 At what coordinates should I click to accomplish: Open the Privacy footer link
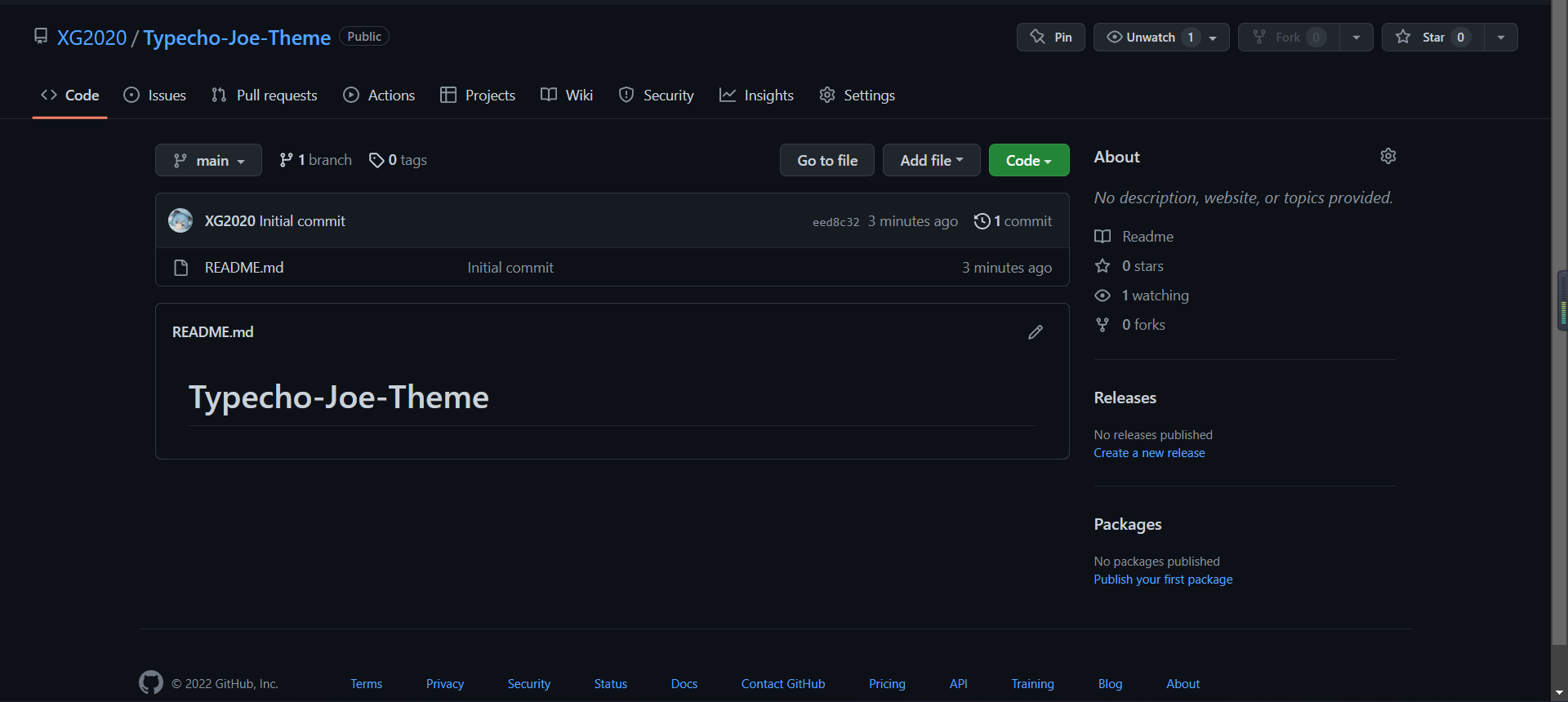(x=445, y=684)
